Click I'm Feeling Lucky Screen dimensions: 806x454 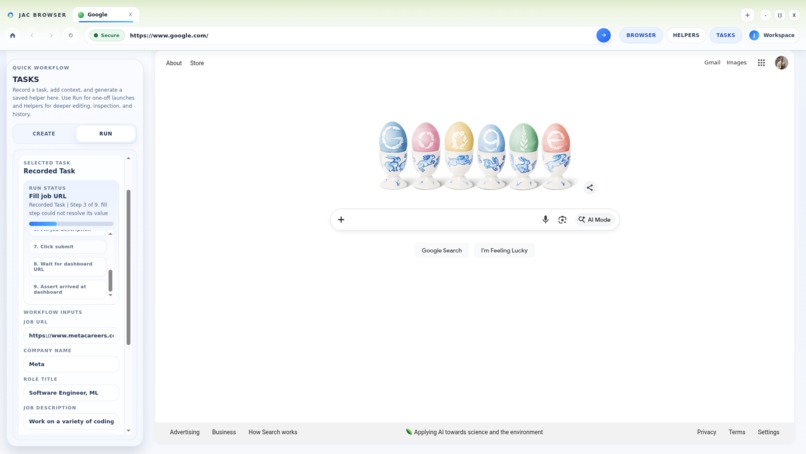point(504,250)
